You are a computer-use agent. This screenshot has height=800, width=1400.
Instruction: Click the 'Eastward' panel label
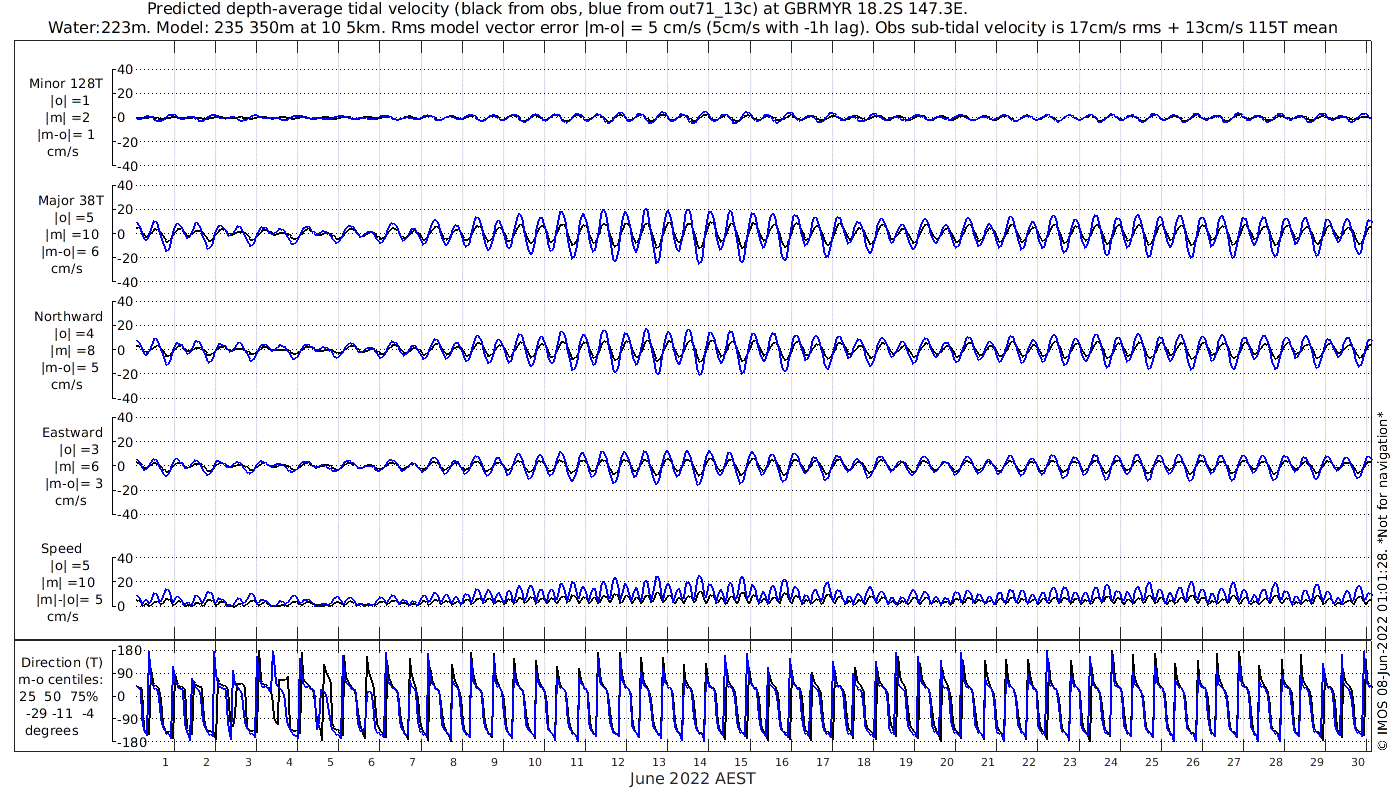(72, 433)
